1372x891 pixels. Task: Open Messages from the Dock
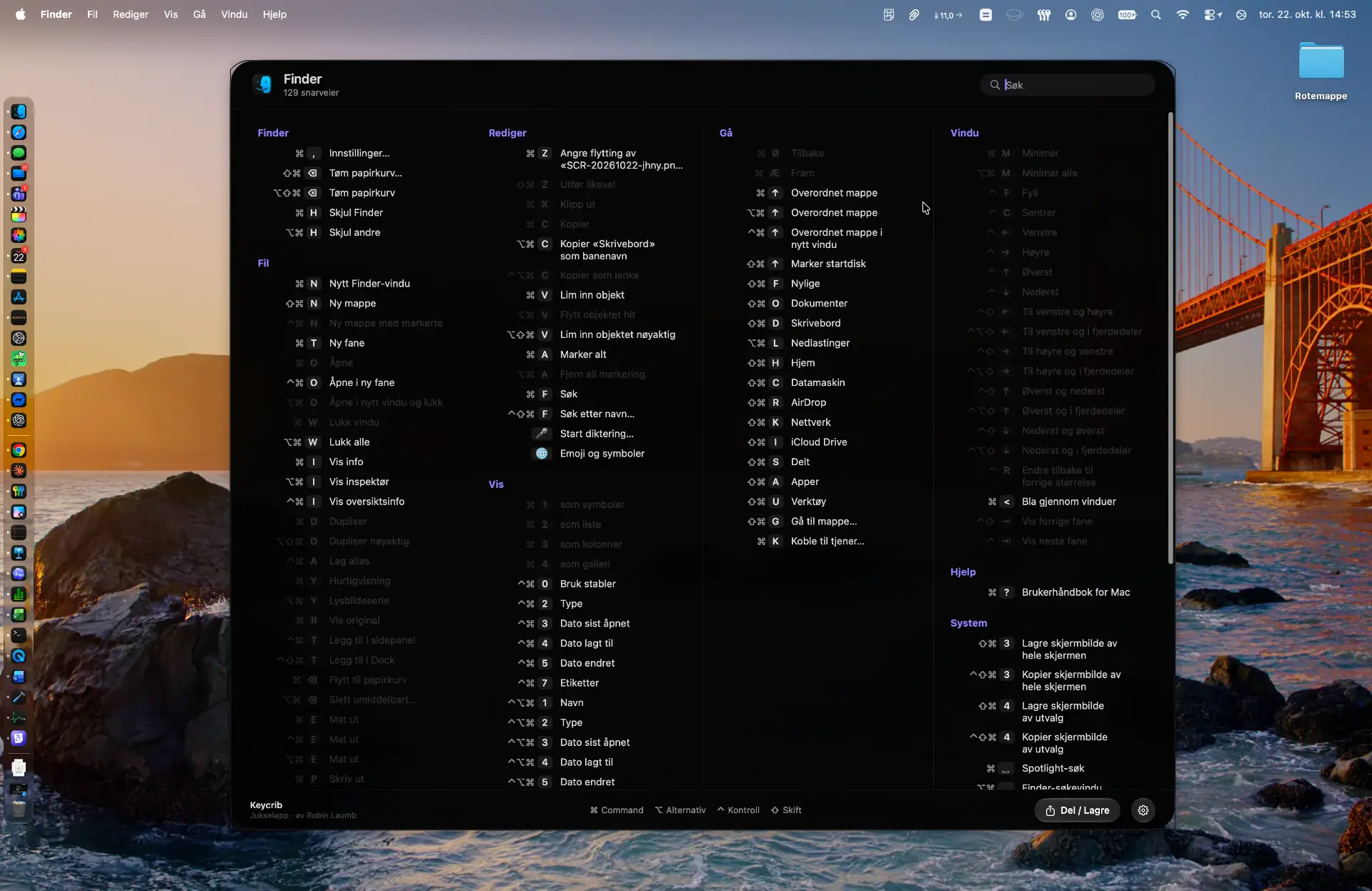(x=19, y=153)
